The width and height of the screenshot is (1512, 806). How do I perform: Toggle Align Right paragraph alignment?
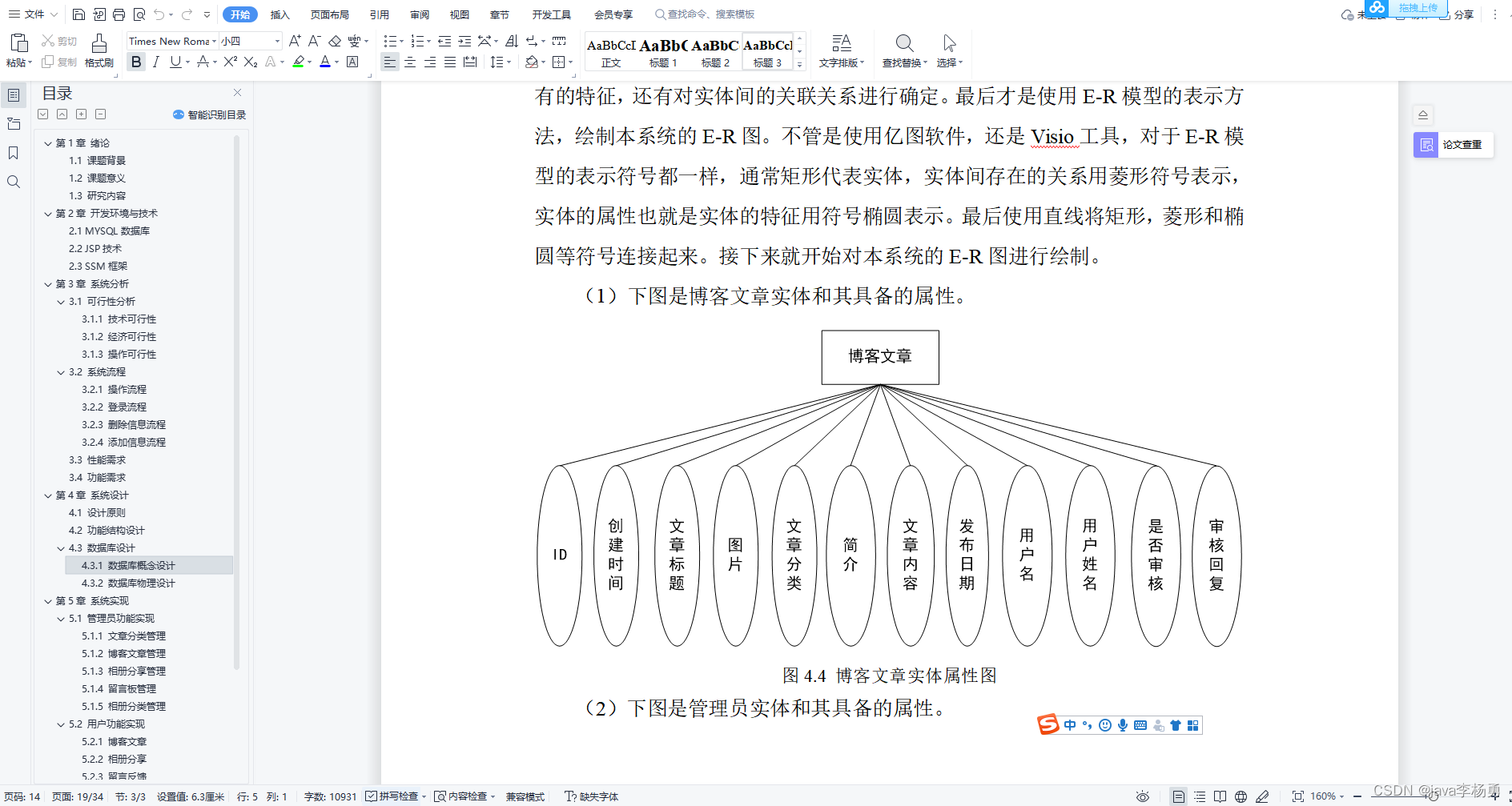pyautogui.click(x=430, y=62)
